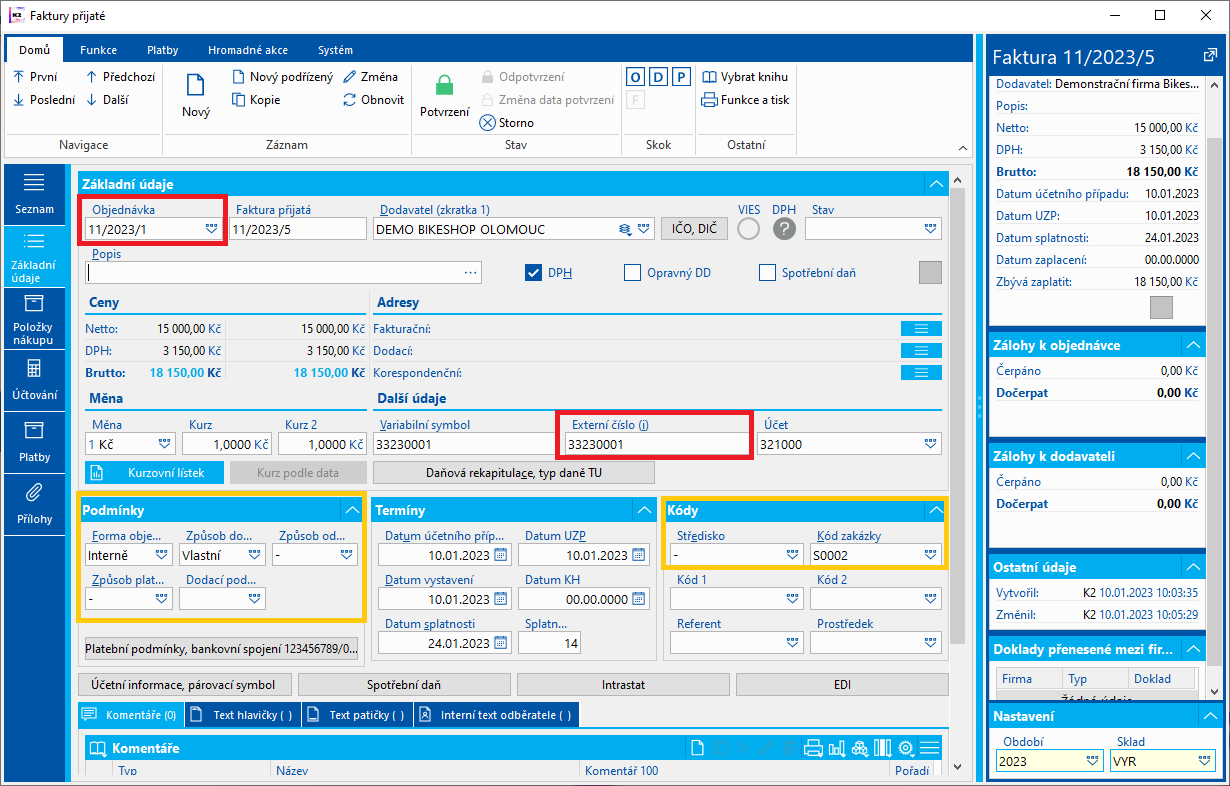Viewport: 1230px width, 786px height.
Task: Go to the first record with První
Action: coord(35,77)
